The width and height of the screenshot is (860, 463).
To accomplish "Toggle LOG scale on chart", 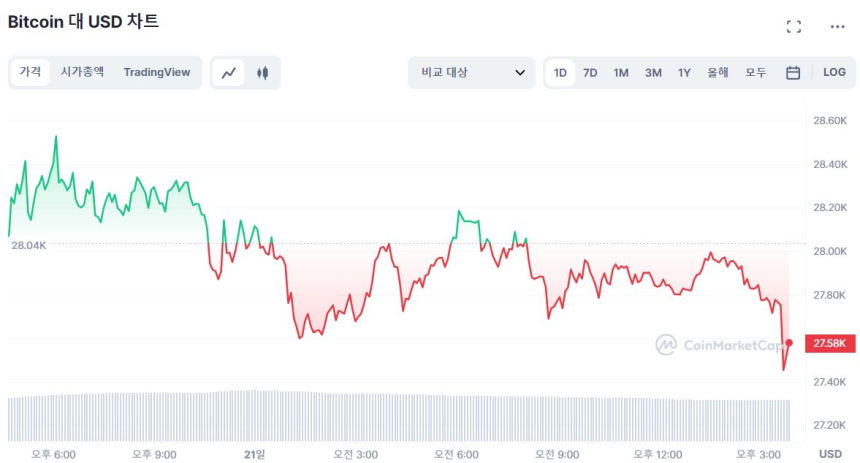I will [834, 72].
